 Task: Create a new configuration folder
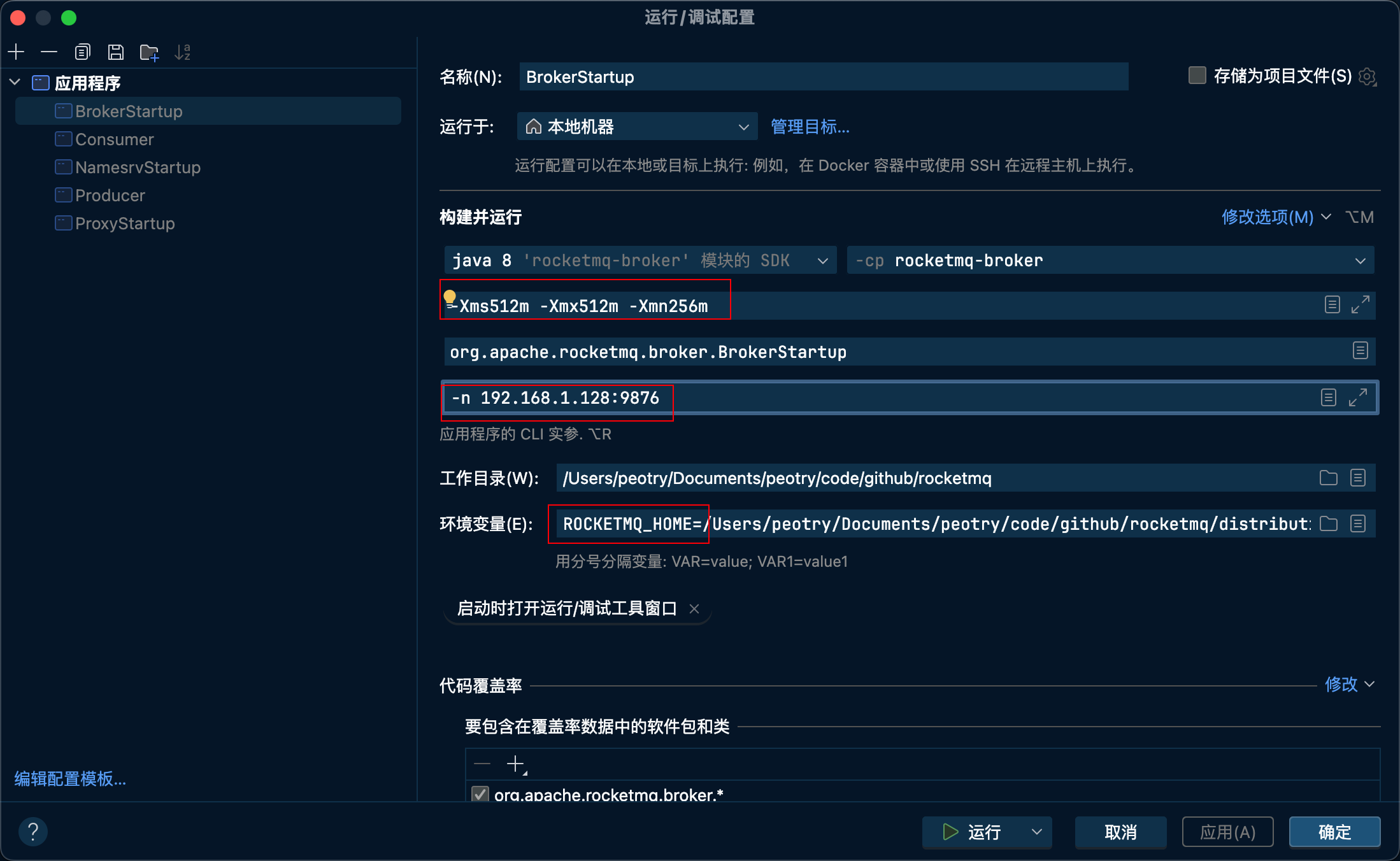coord(149,52)
